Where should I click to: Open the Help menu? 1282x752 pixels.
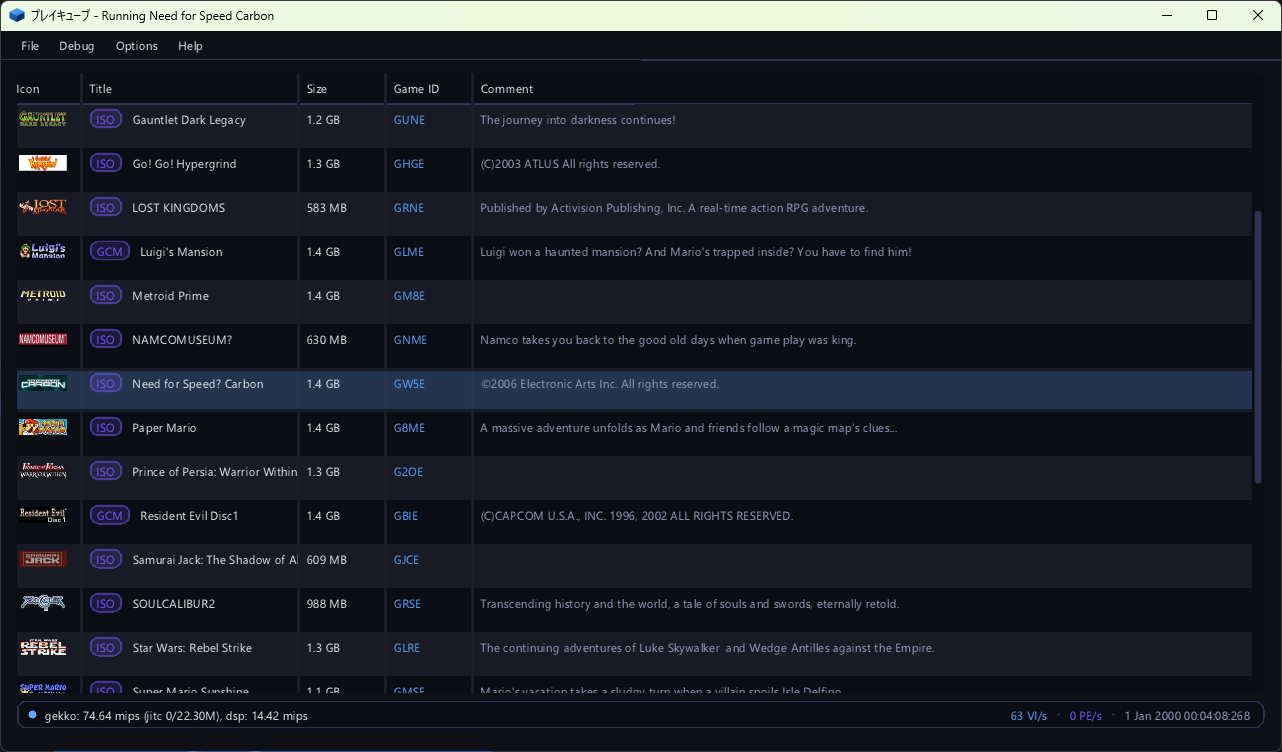(190, 46)
